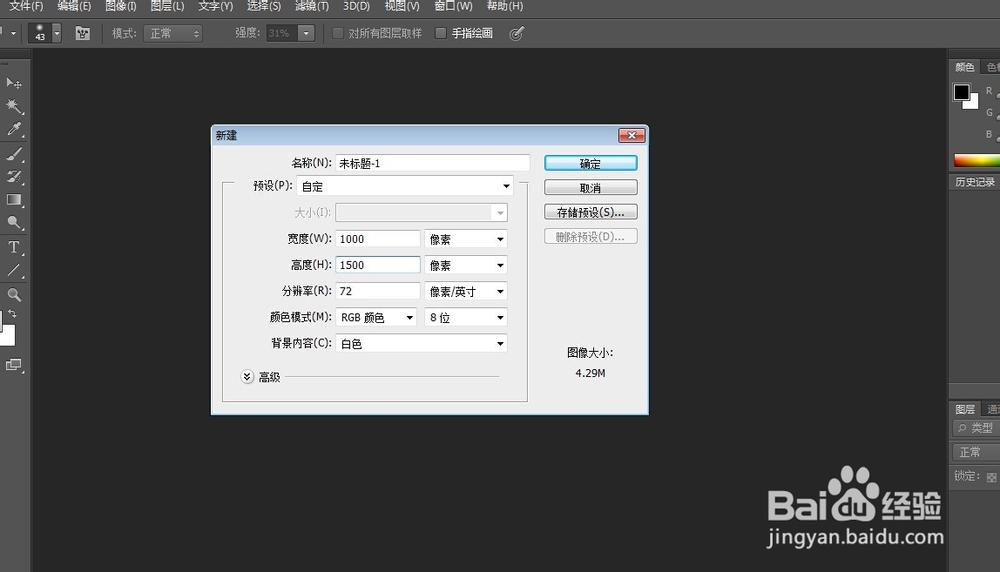The width and height of the screenshot is (1000, 572).
Task: Open the 预设 preset dropdown
Action: coord(405,186)
